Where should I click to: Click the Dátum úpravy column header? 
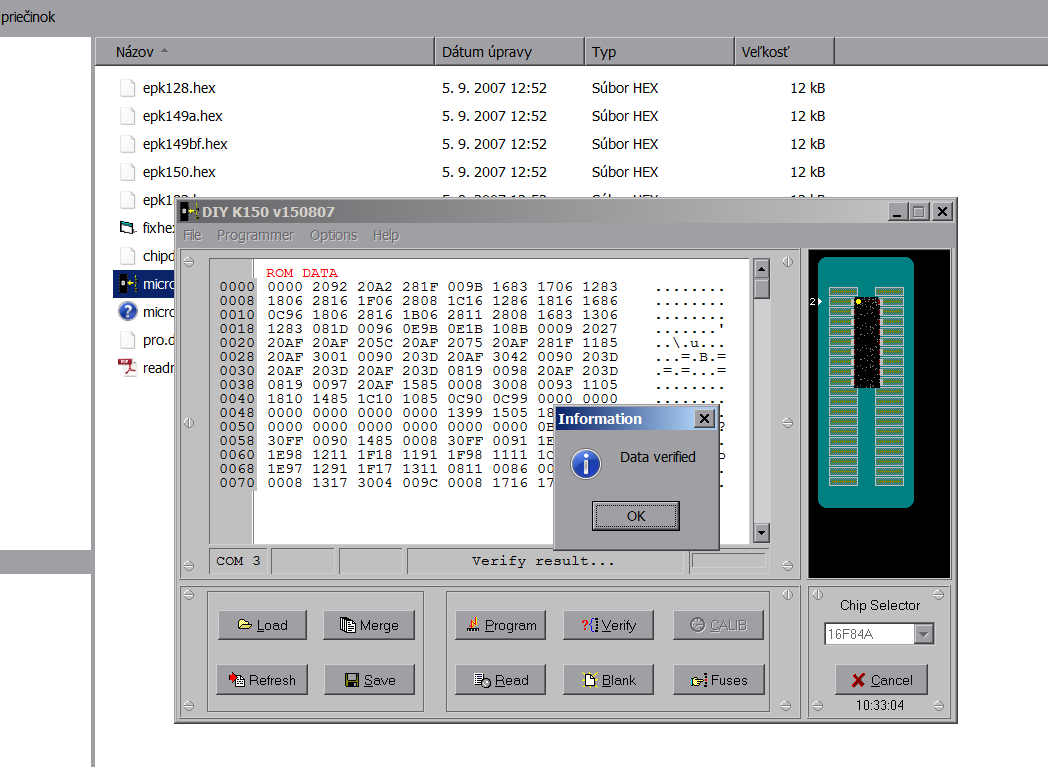(486, 52)
